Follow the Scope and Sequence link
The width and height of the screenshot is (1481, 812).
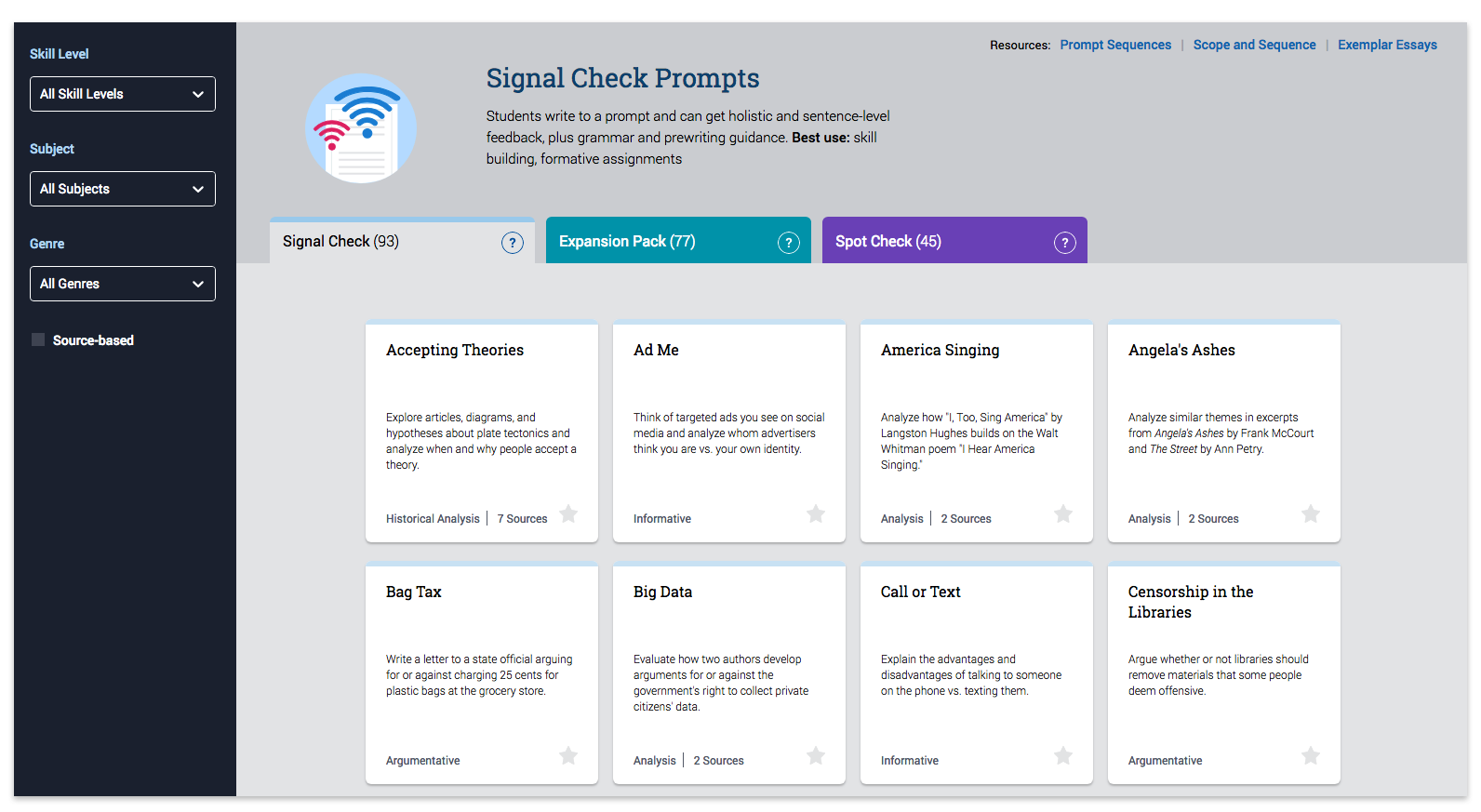[x=1254, y=45]
